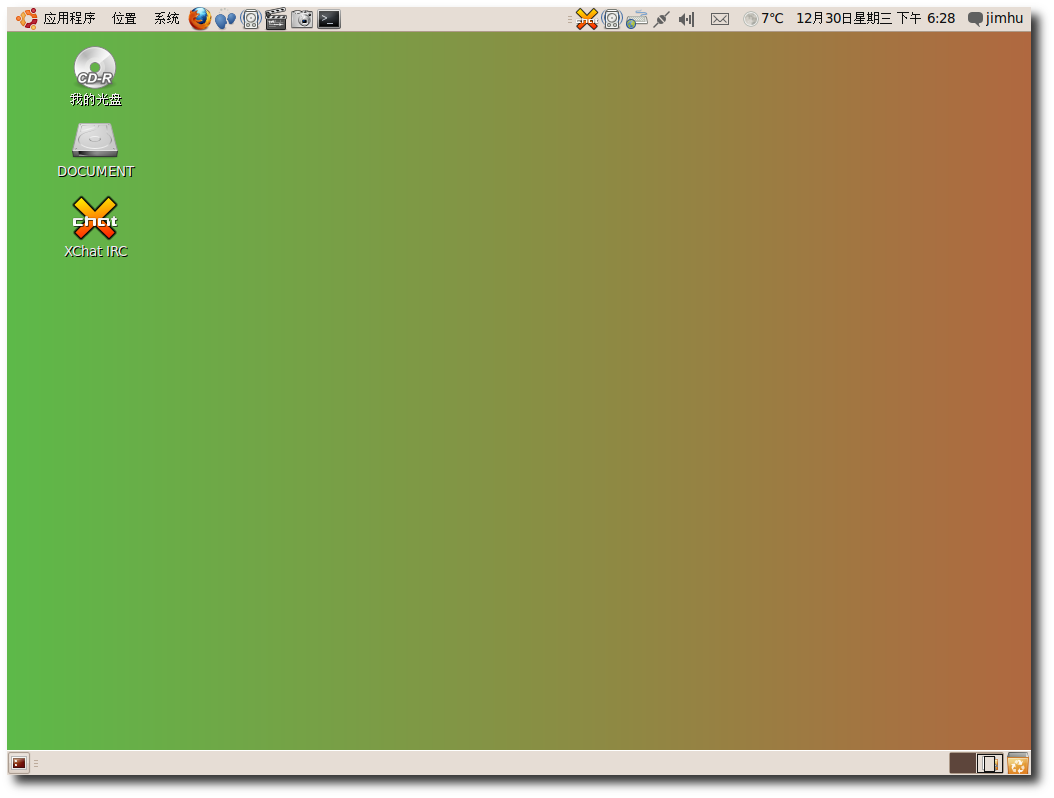The image size is (1054, 798).
Task: Open the 位置 places menu
Action: pyautogui.click(x=124, y=18)
